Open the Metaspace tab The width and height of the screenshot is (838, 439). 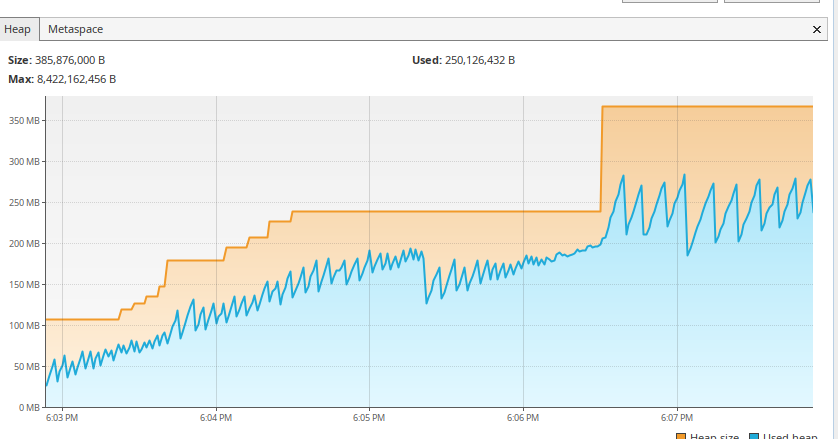pyautogui.click(x=75, y=29)
